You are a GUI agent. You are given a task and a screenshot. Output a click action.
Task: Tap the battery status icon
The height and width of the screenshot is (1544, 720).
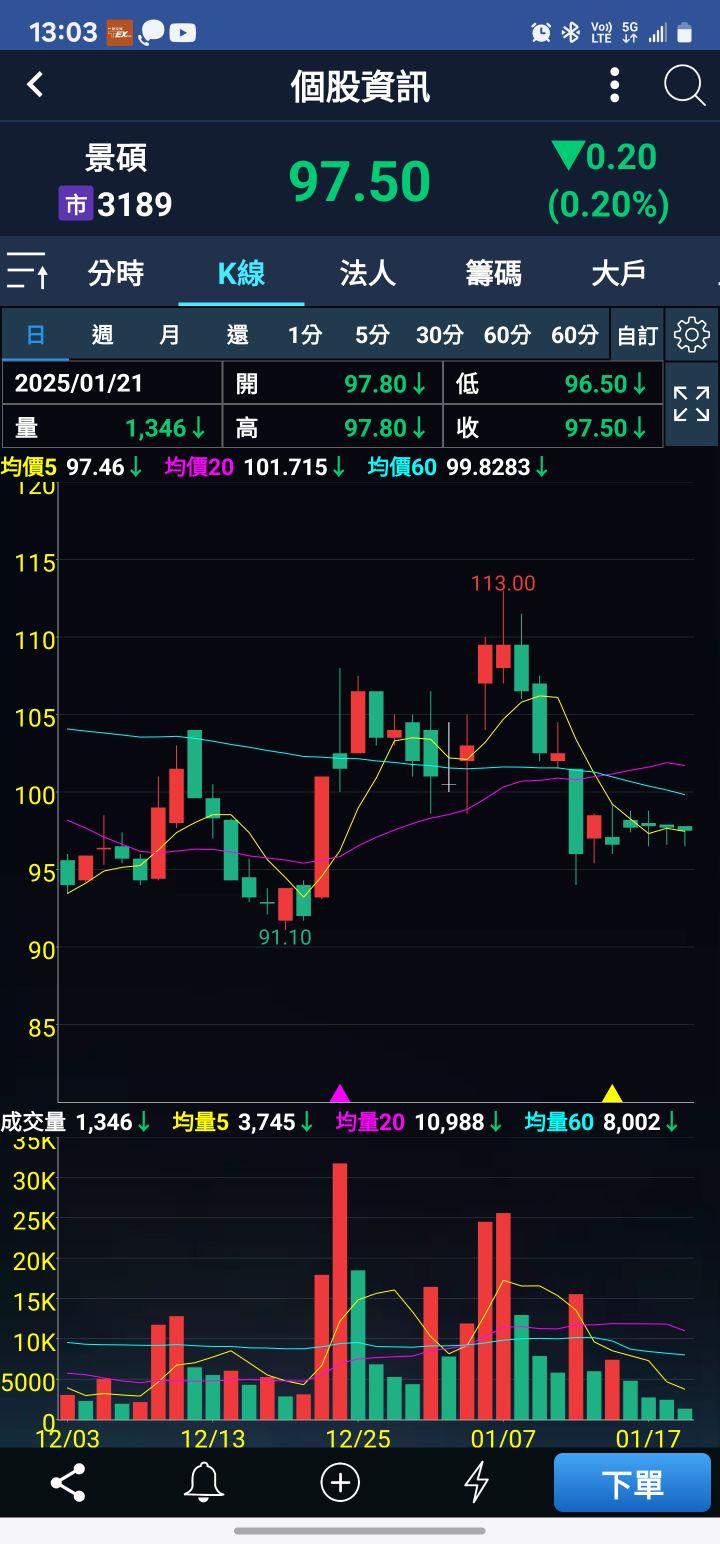pyautogui.click(x=685, y=32)
